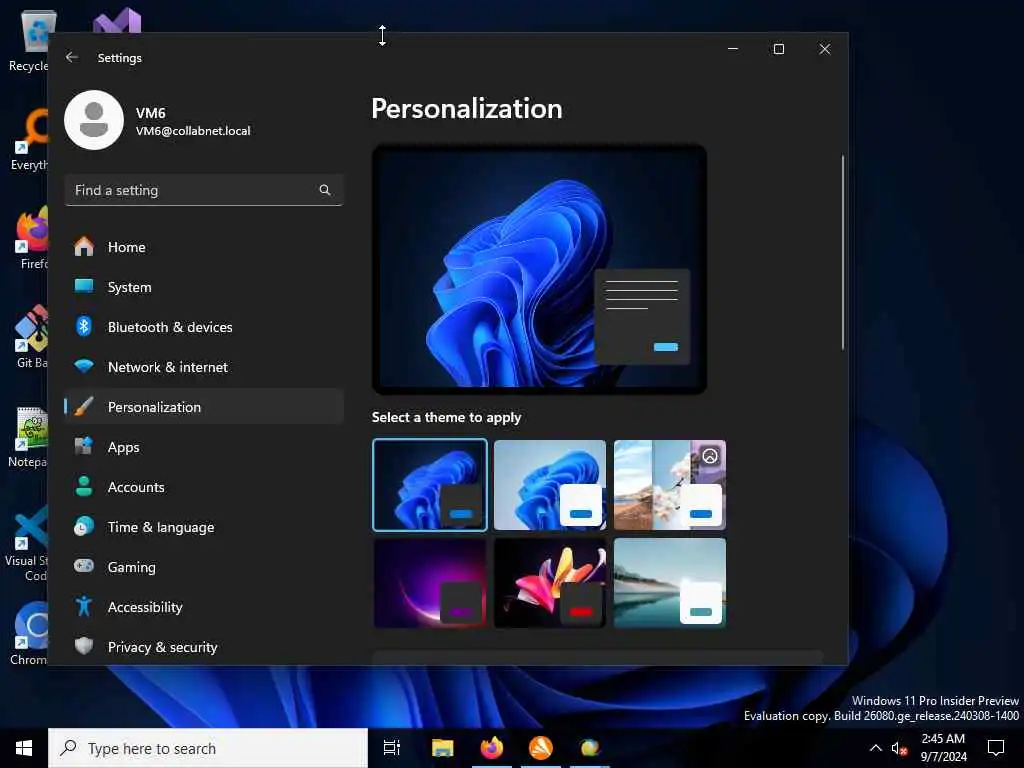This screenshot has height=768, width=1024.
Task: Apply the Windows spotlight landscape theme
Action: [x=670, y=485]
